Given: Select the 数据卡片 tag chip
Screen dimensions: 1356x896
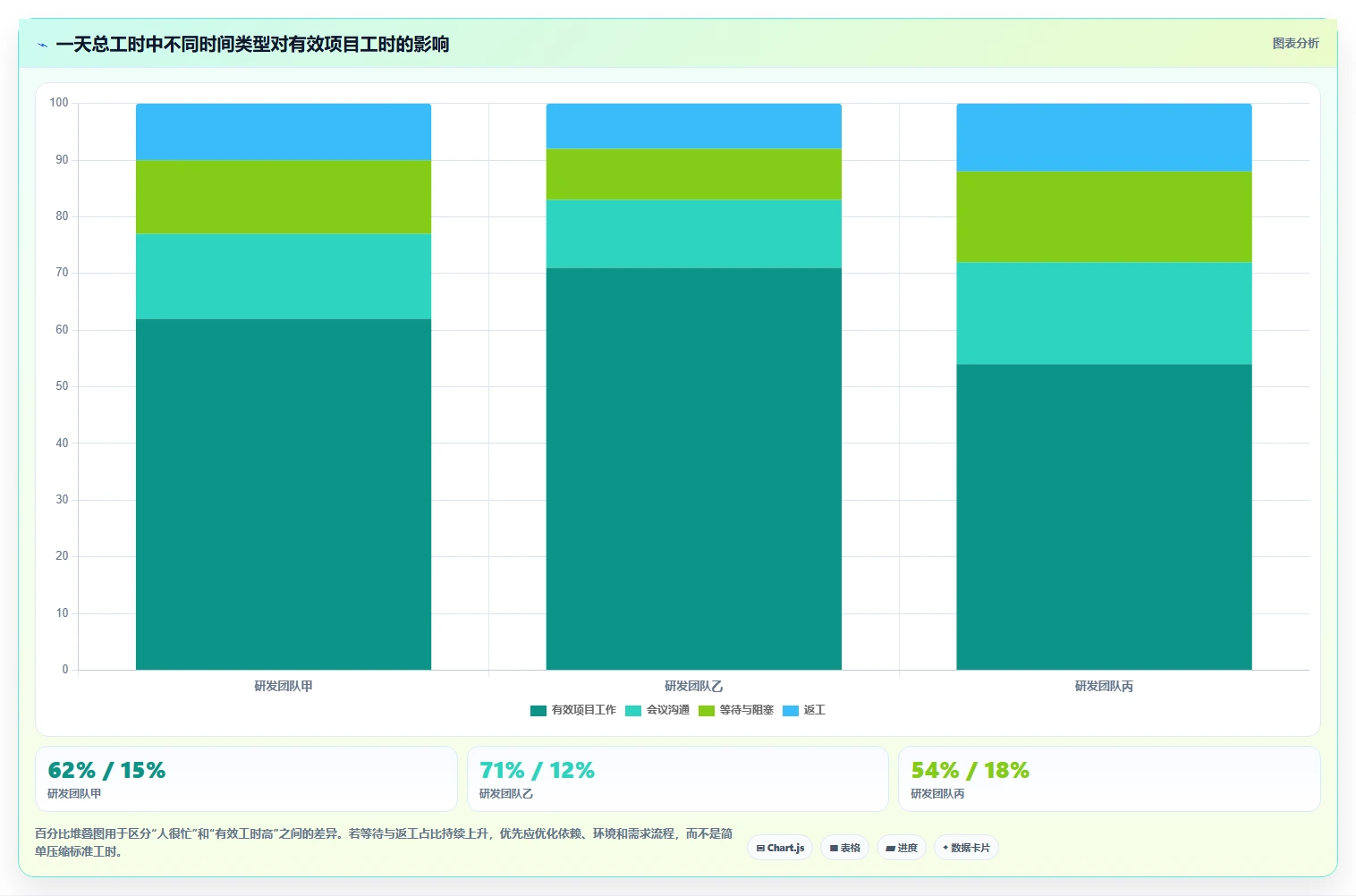Looking at the screenshot, I should (x=966, y=848).
